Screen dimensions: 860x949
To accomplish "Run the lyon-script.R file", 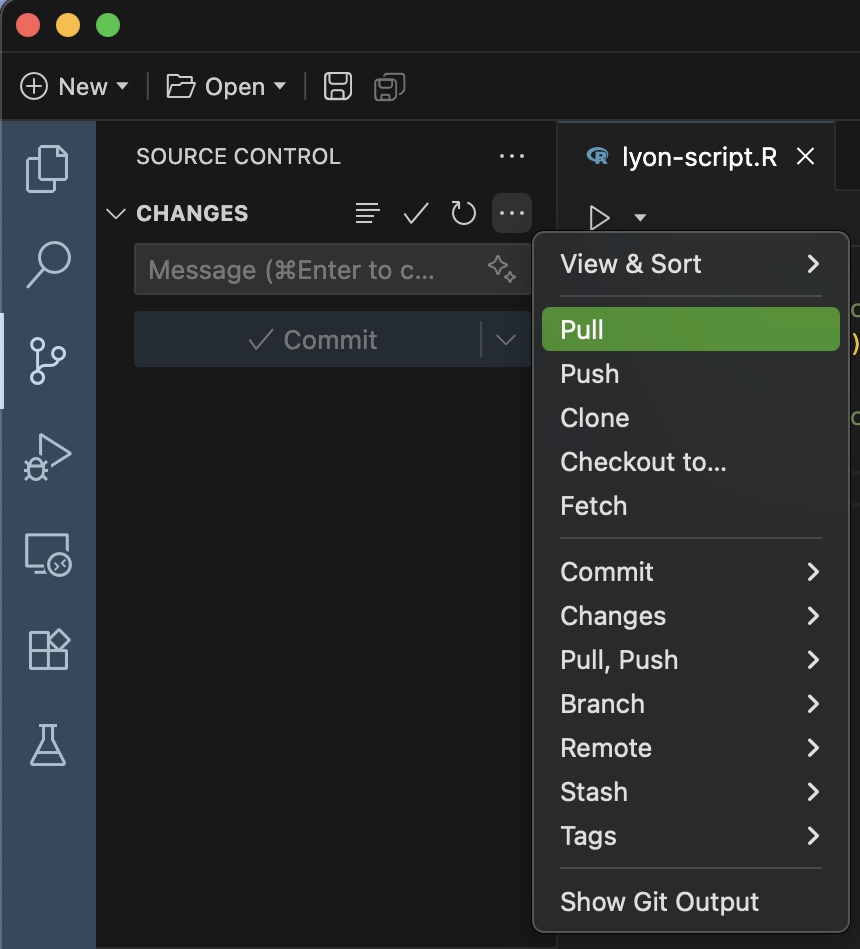I will 600,218.
